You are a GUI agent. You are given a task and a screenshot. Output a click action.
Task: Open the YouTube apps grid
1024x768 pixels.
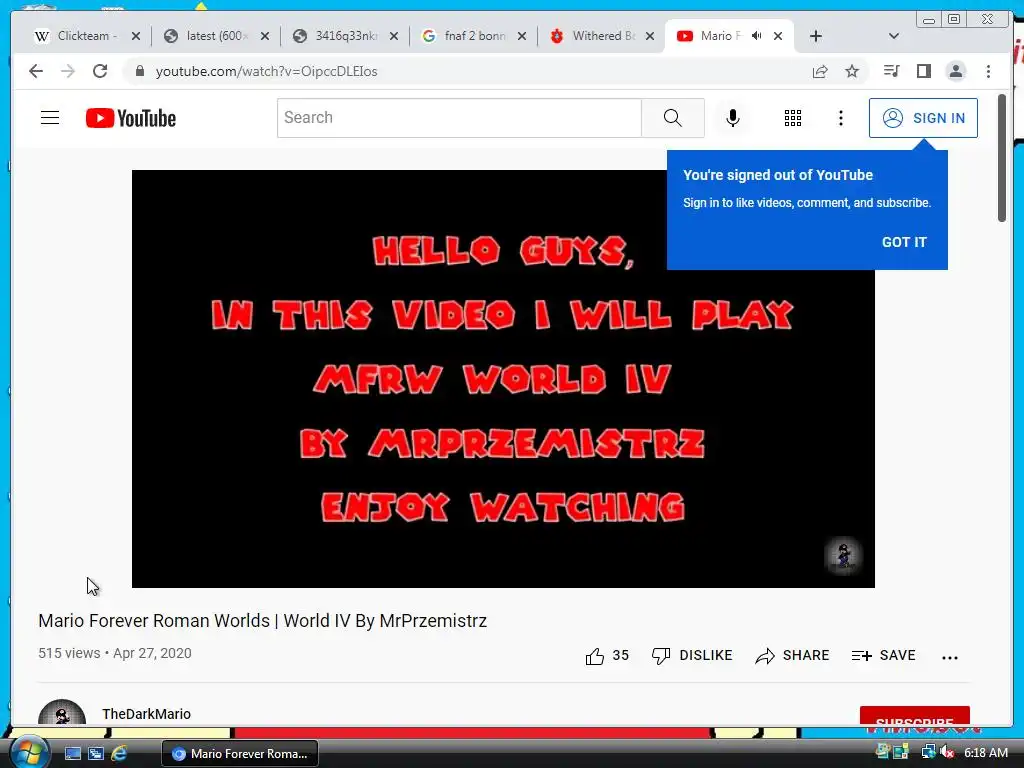(793, 118)
